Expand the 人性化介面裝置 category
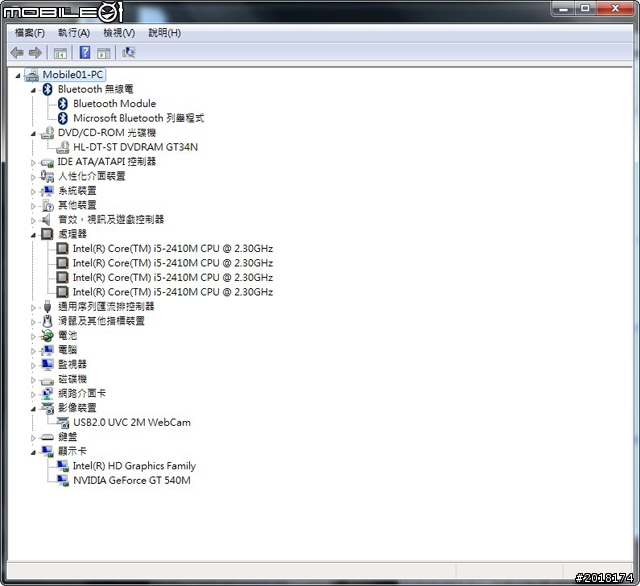640x586 pixels. (x=33, y=177)
